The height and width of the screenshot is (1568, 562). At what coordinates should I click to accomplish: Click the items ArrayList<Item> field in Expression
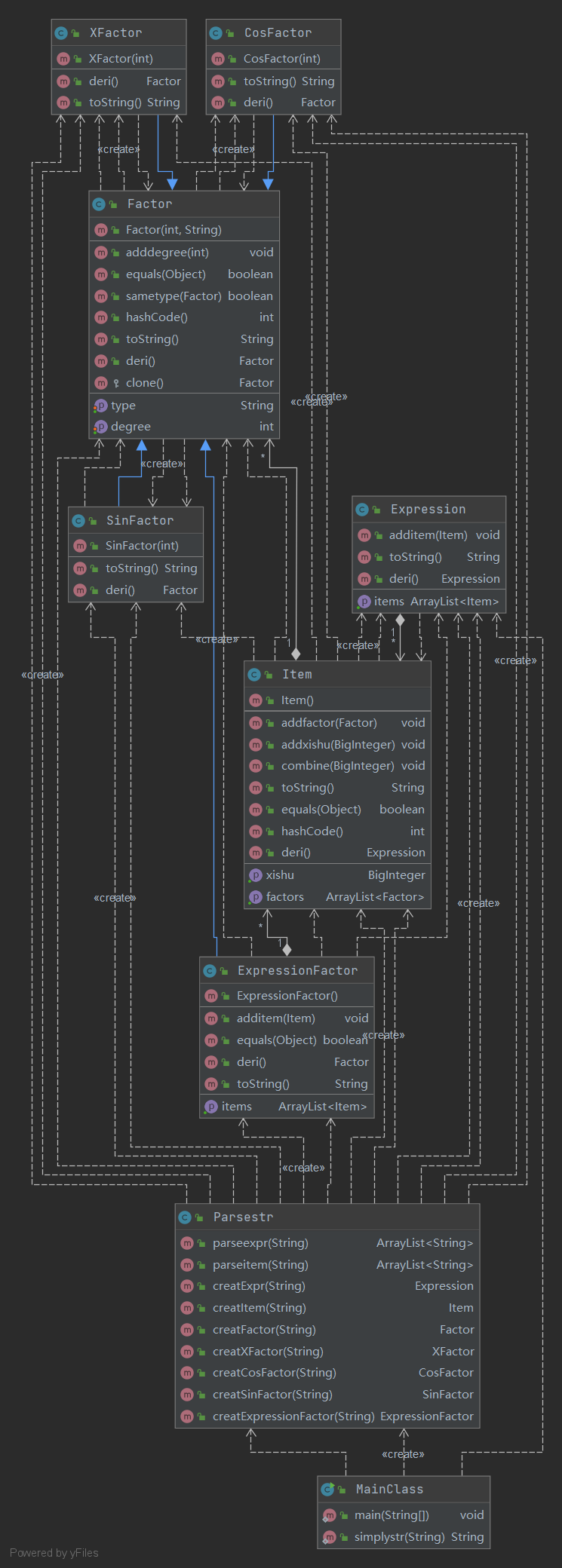(x=428, y=602)
